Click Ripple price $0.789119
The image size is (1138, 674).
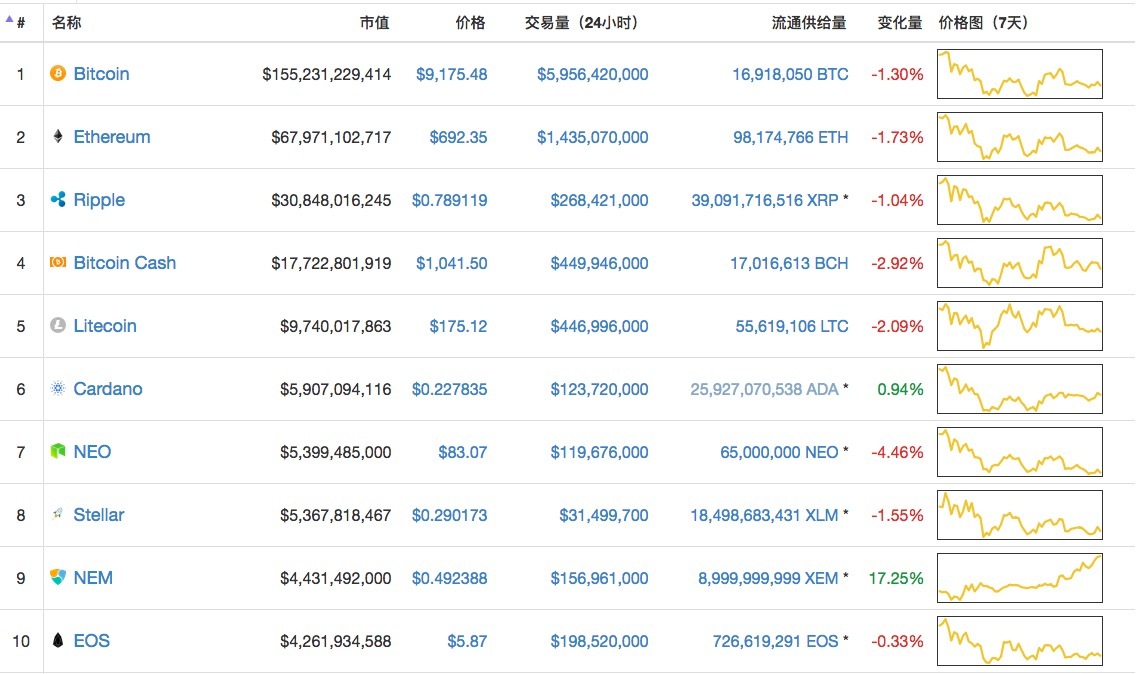pos(449,201)
